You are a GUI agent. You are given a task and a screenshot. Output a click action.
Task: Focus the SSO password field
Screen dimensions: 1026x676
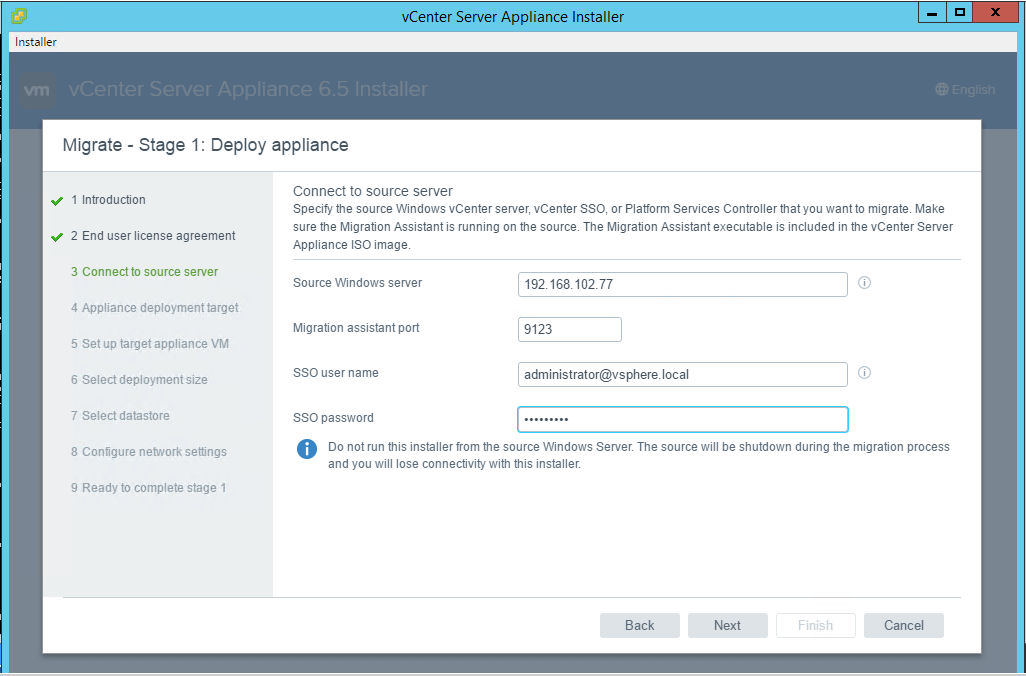[x=682, y=419]
